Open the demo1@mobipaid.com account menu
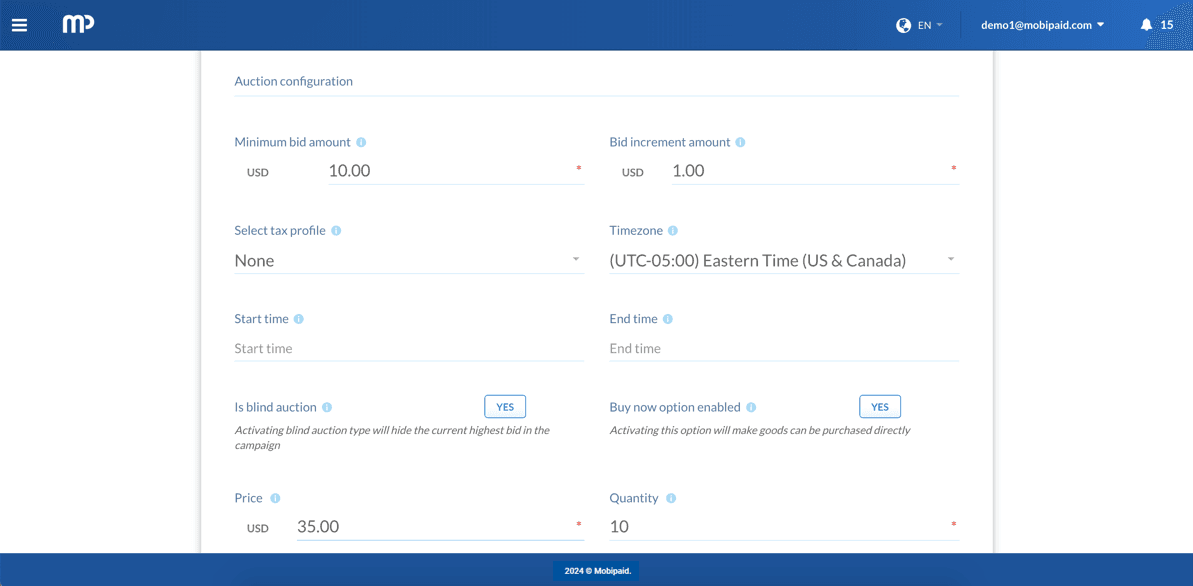 pyautogui.click(x=1042, y=25)
